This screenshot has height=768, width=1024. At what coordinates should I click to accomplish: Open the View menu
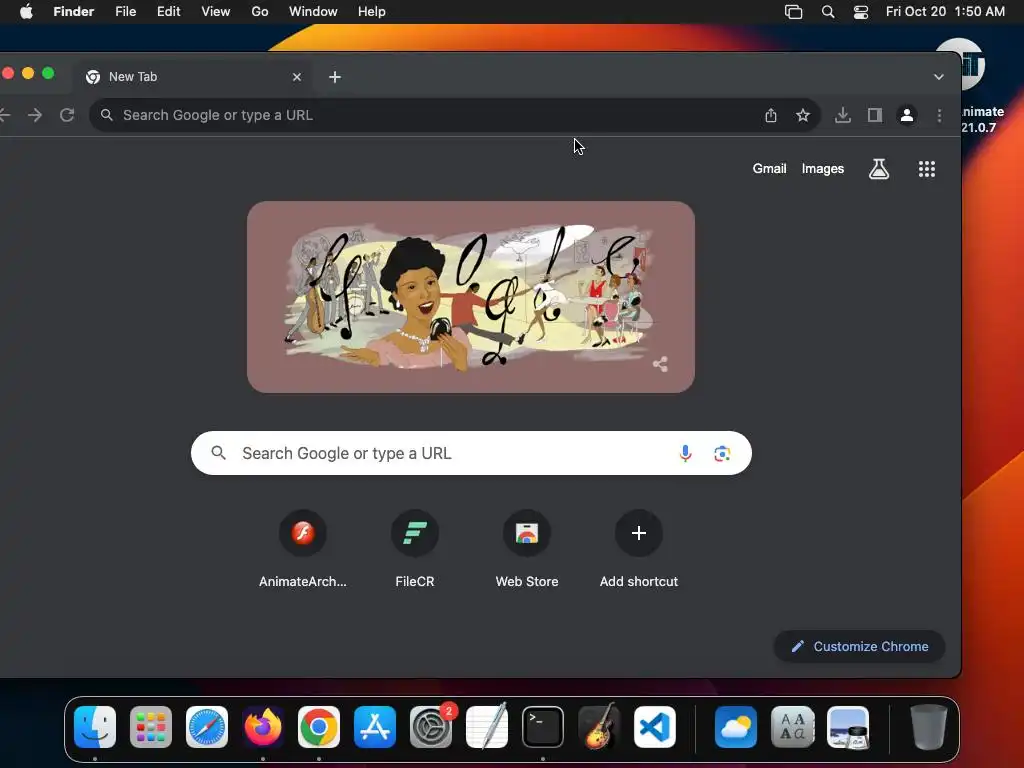pos(216,12)
